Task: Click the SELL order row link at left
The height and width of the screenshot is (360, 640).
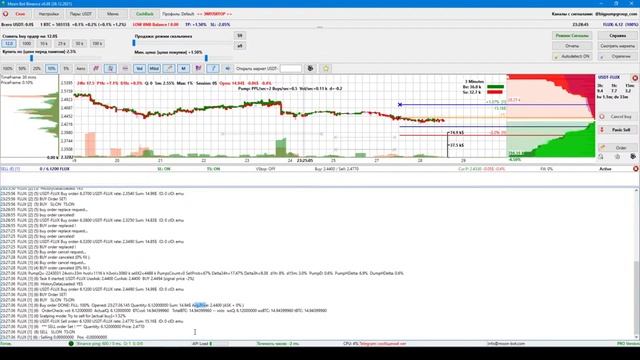Action: 11,169
